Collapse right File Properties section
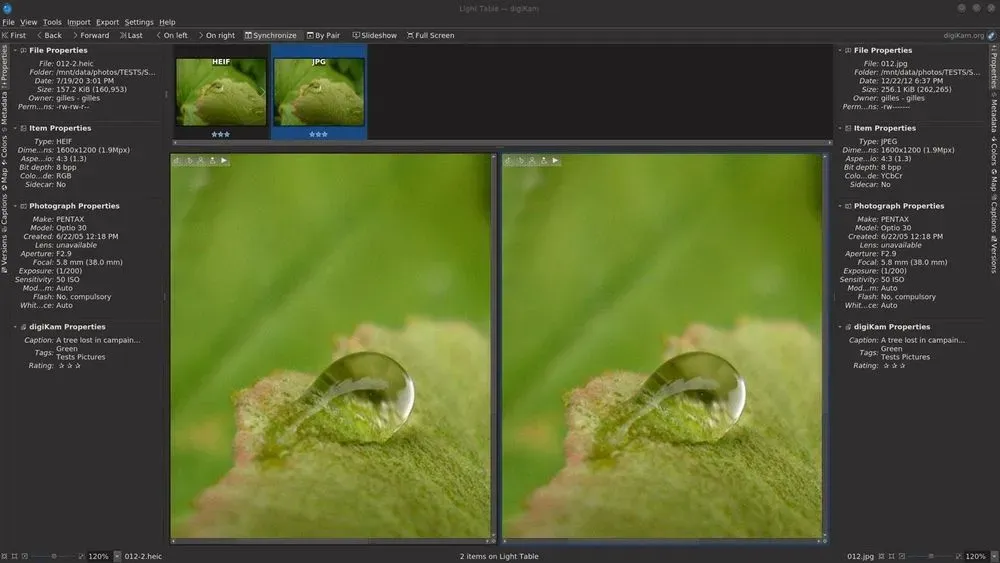 (x=840, y=50)
